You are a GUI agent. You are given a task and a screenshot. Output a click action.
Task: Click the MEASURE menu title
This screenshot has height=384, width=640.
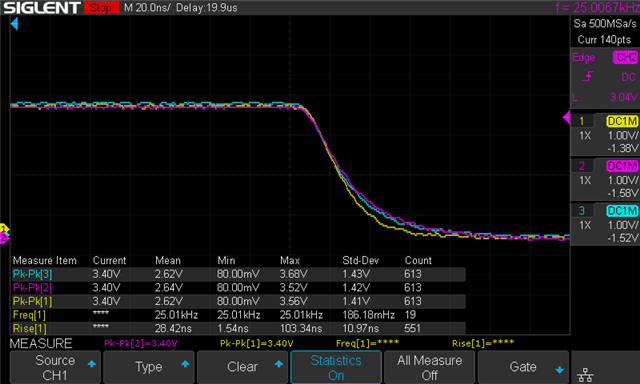(x=41, y=344)
